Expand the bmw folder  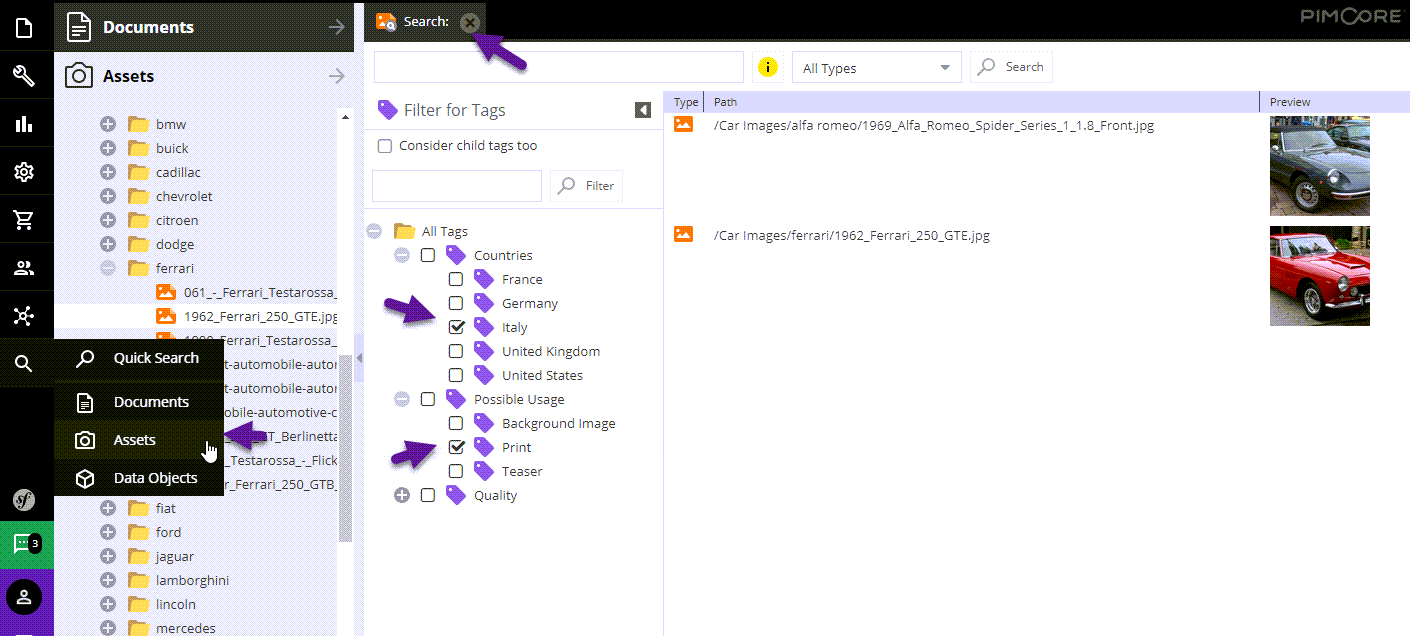click(x=108, y=124)
